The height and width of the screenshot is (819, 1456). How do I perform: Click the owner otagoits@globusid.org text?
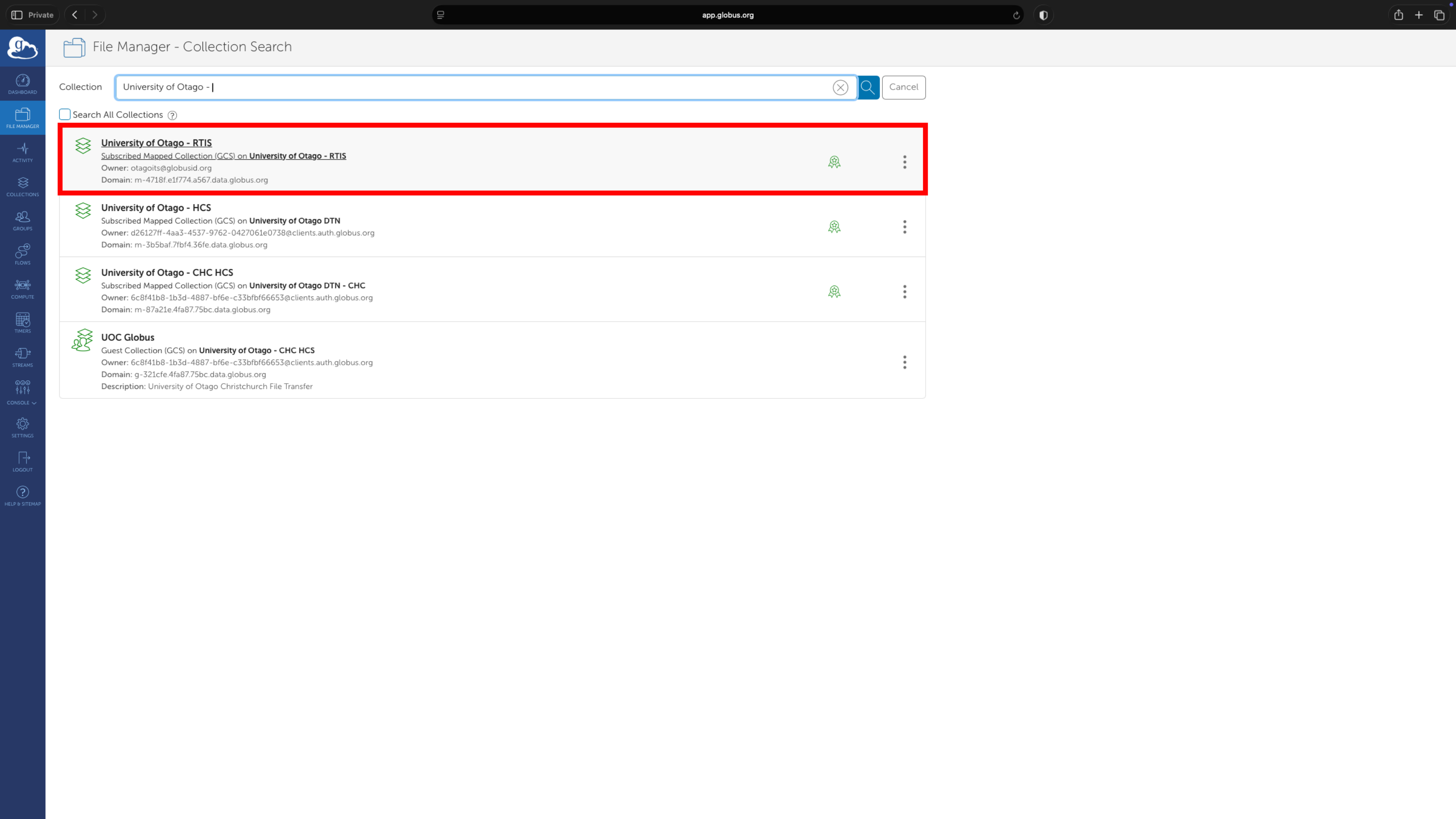pos(171,169)
